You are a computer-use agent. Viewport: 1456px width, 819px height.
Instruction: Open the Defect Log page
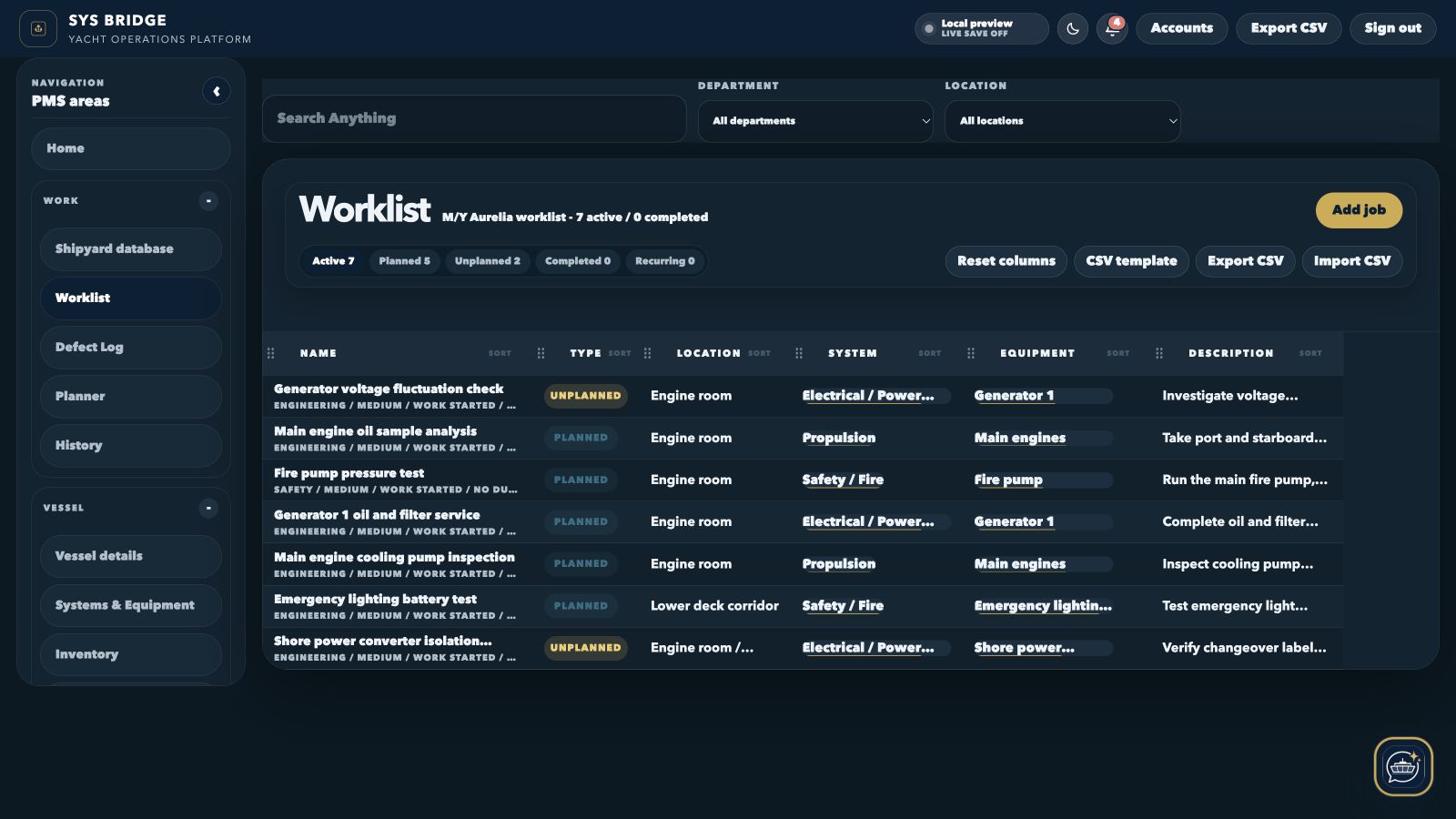pos(130,347)
